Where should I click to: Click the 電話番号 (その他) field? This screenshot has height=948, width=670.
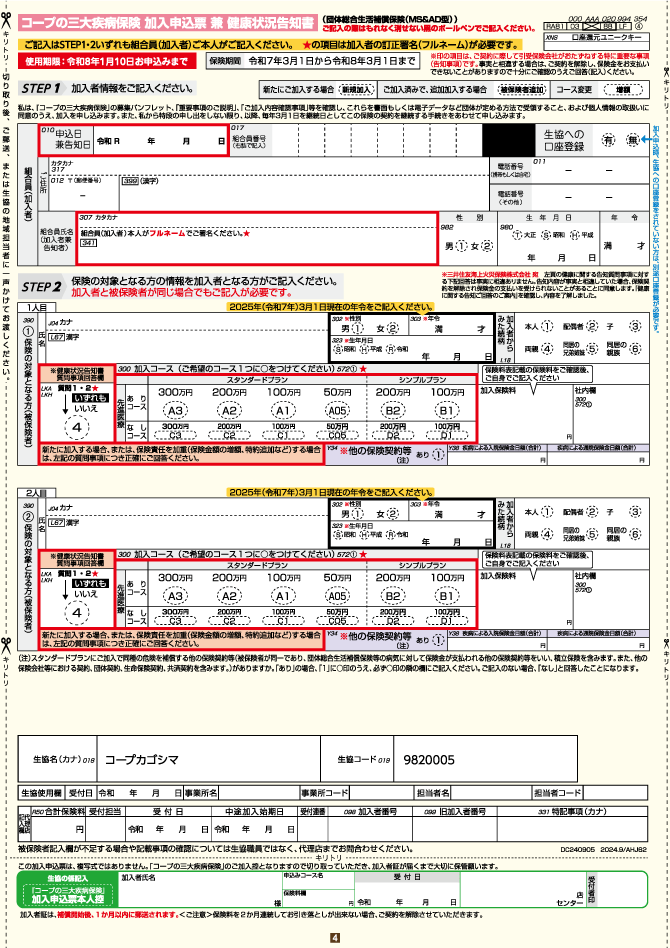pos(591,197)
